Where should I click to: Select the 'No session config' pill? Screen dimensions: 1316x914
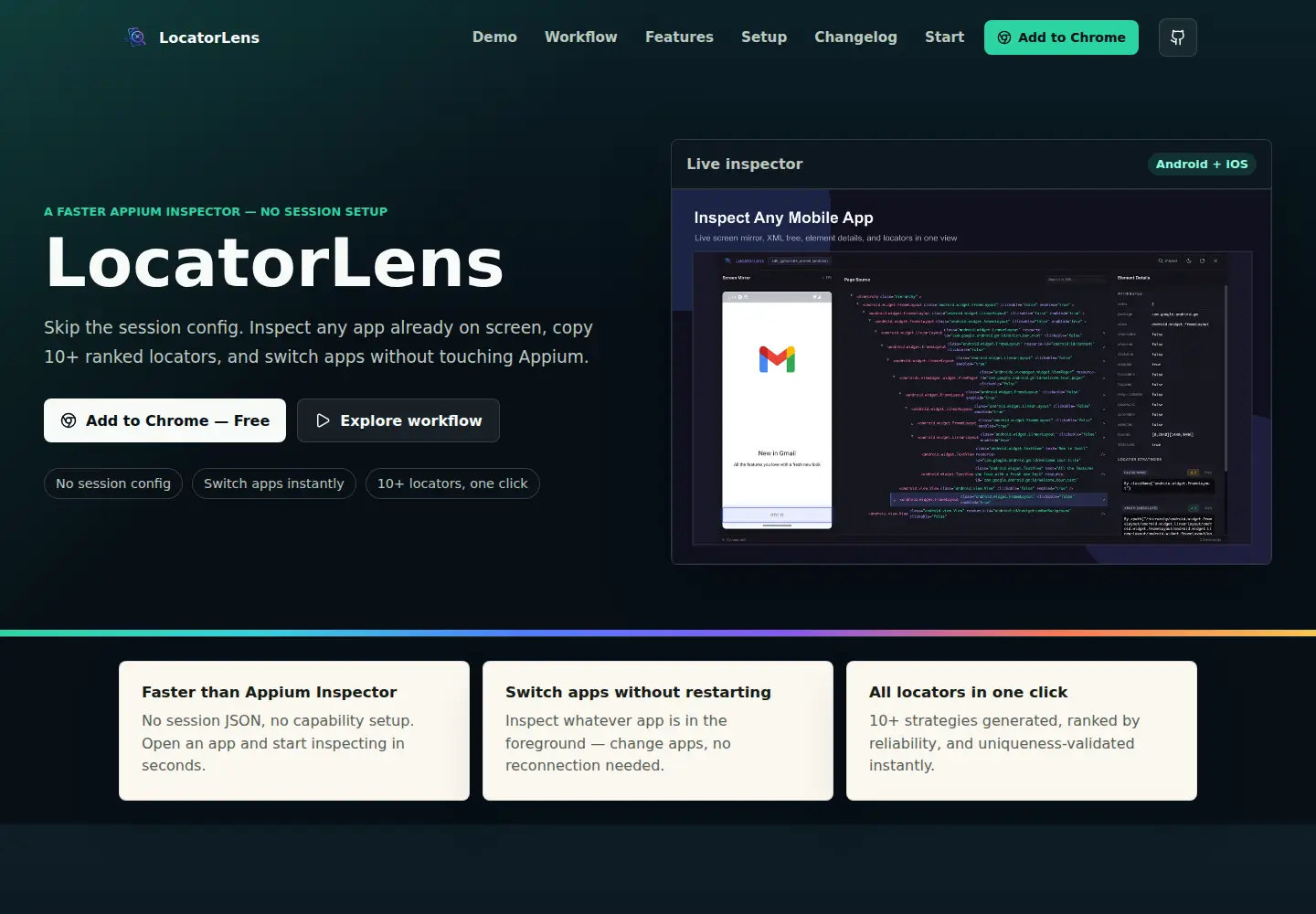tap(113, 484)
